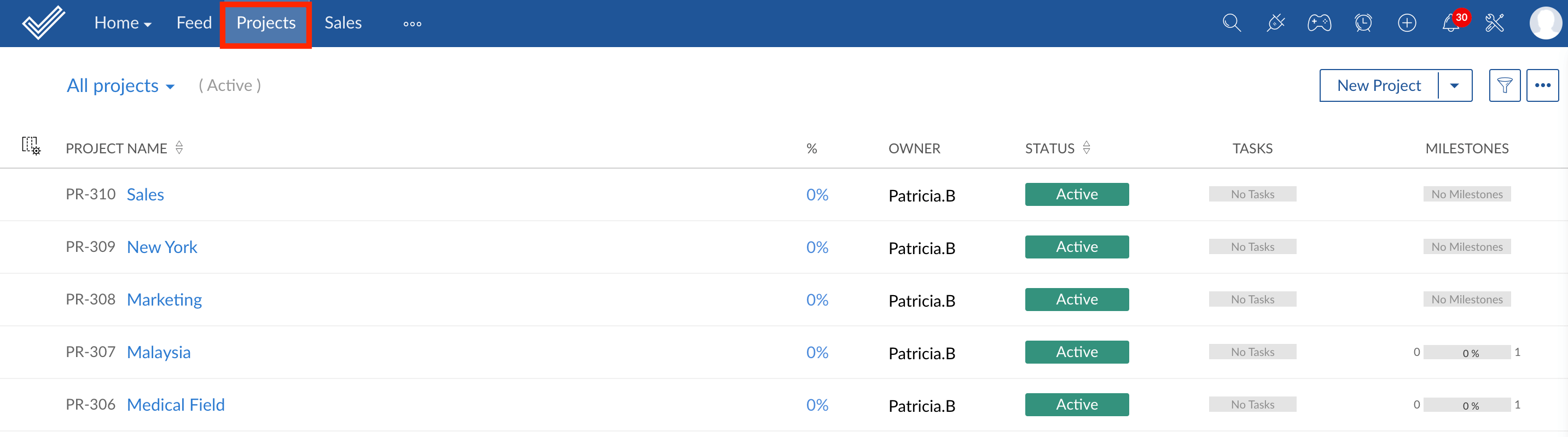
Task: Open the New Project dropdown arrow
Action: tap(1454, 85)
